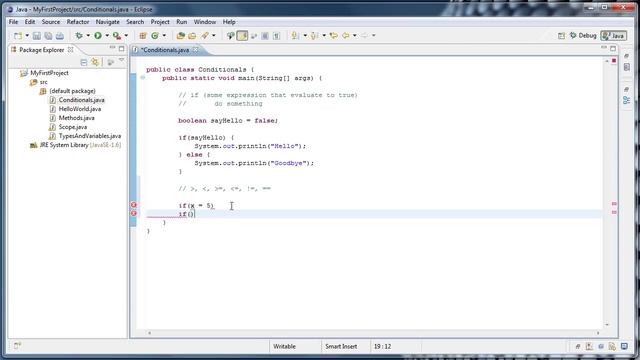Click the Open Type icon
The image size is (640, 360).
pyautogui.click(x=181, y=36)
